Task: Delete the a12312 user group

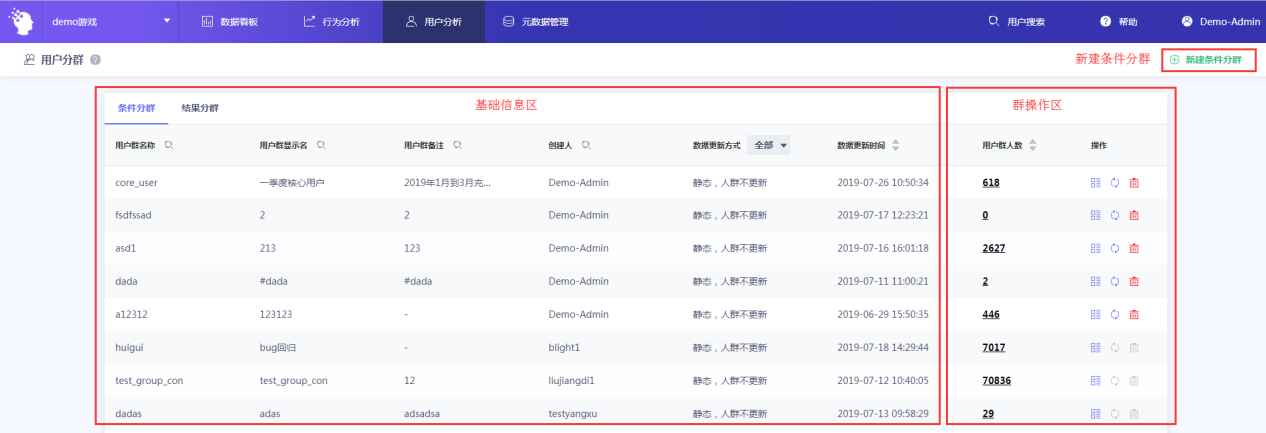Action: click(x=1134, y=315)
